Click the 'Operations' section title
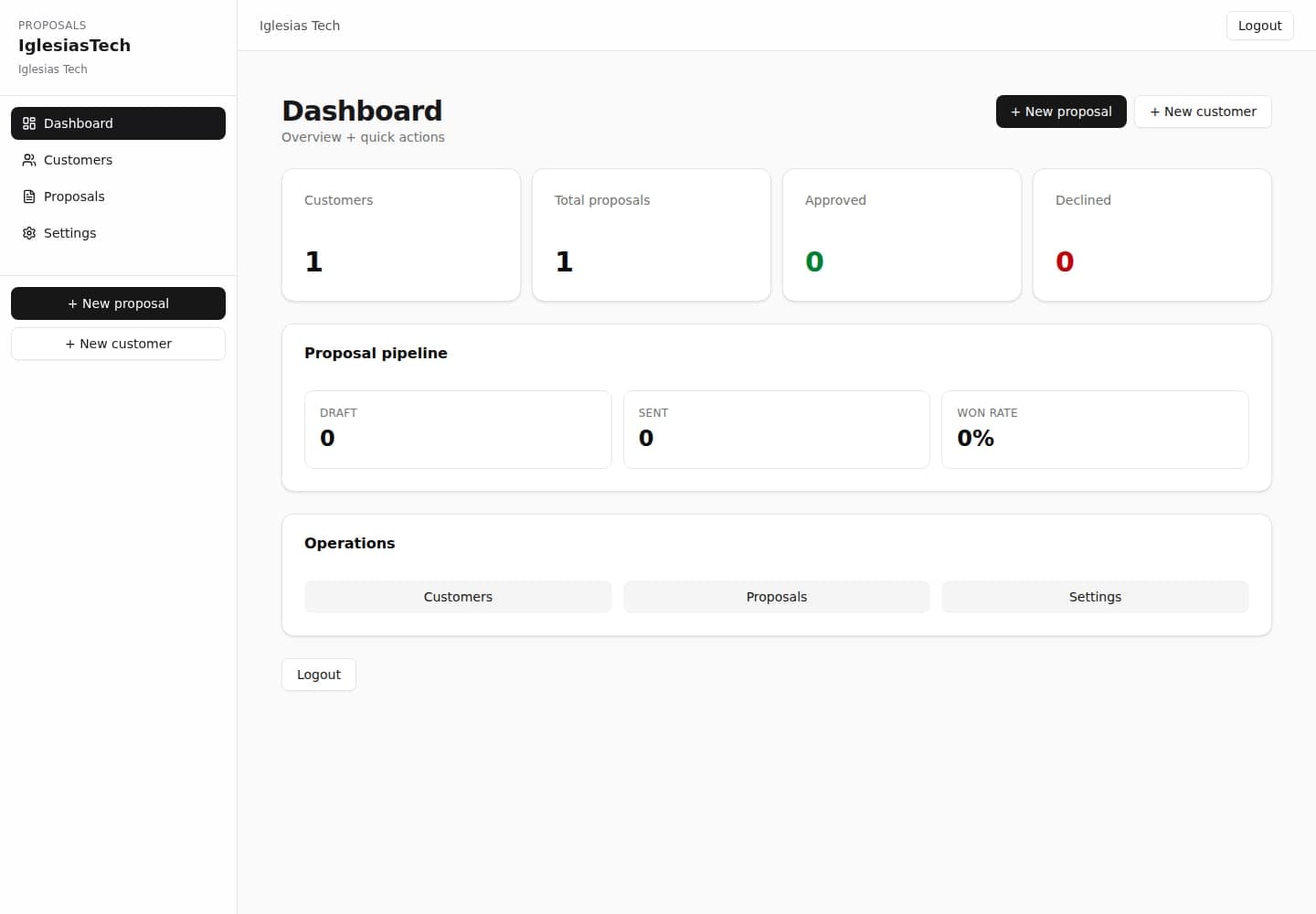 tap(349, 543)
